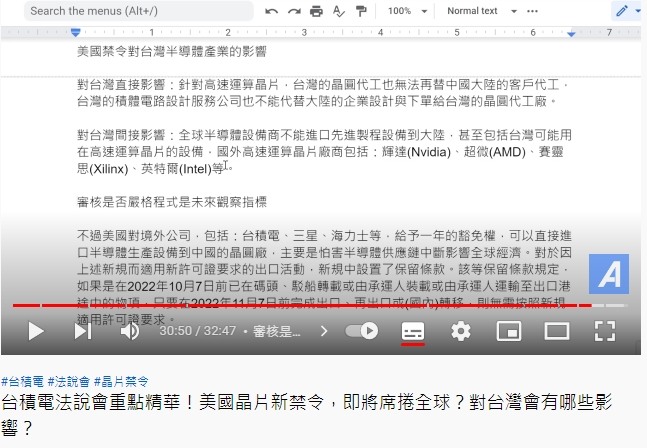This screenshot has width=647, height=448.
Task: Expand the editing mode dropdown arrow
Action: (638, 11)
